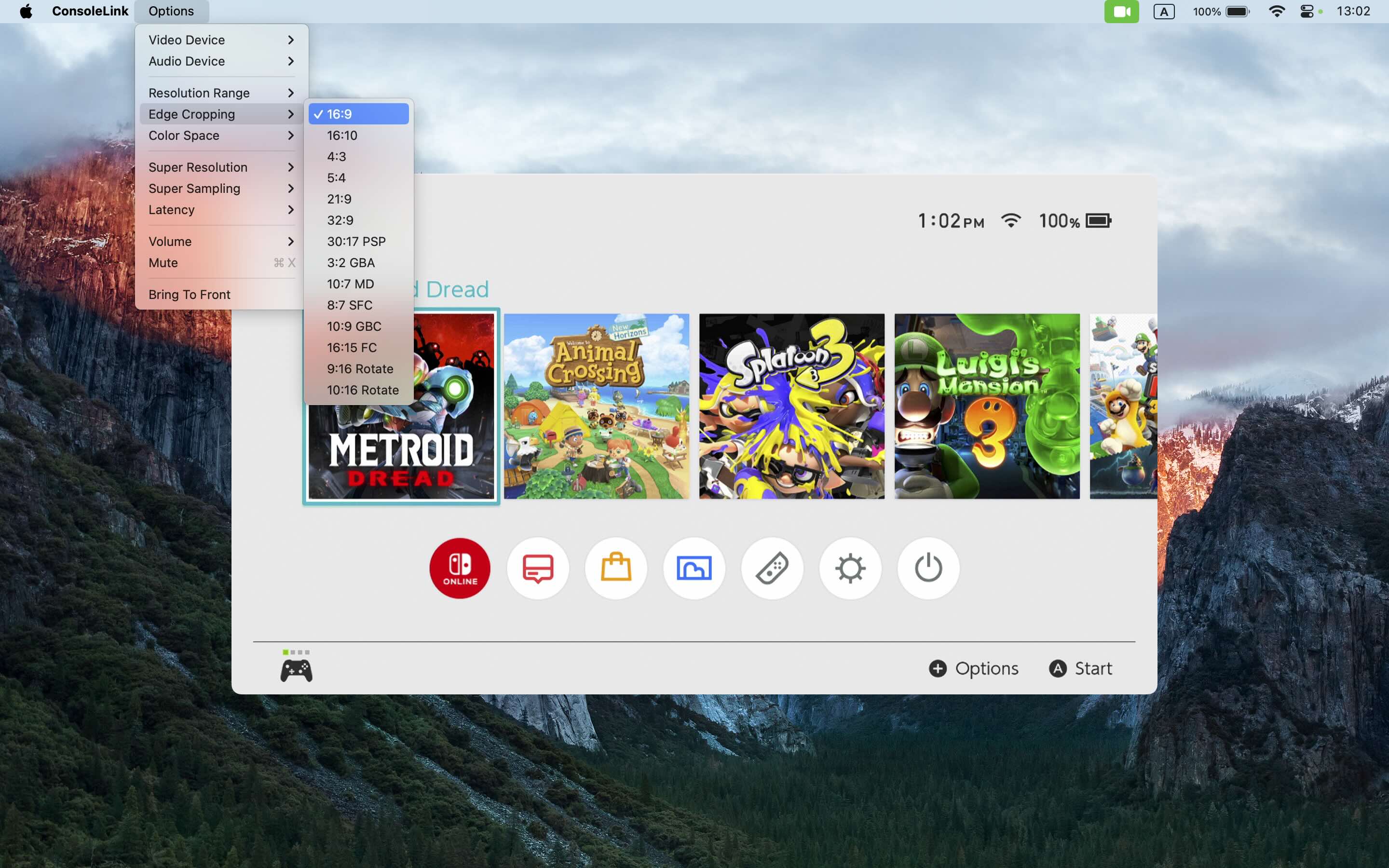Click the macOS battery icon

(x=1238, y=12)
